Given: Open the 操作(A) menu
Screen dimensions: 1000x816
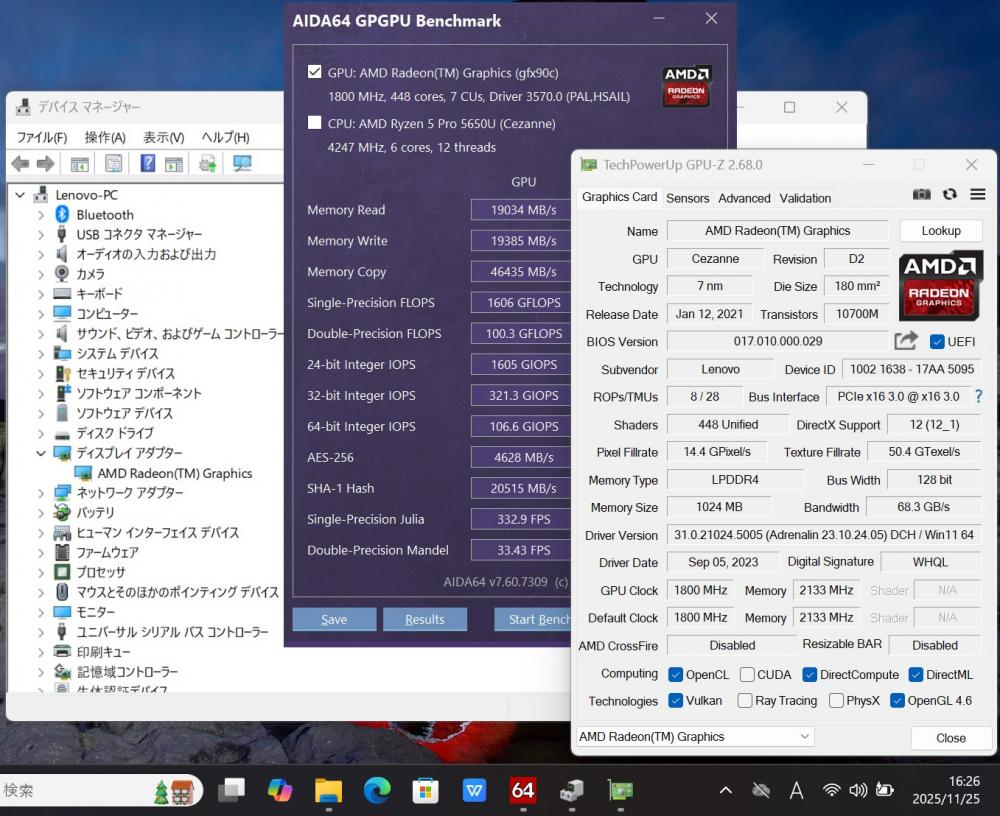Looking at the screenshot, I should tap(104, 138).
